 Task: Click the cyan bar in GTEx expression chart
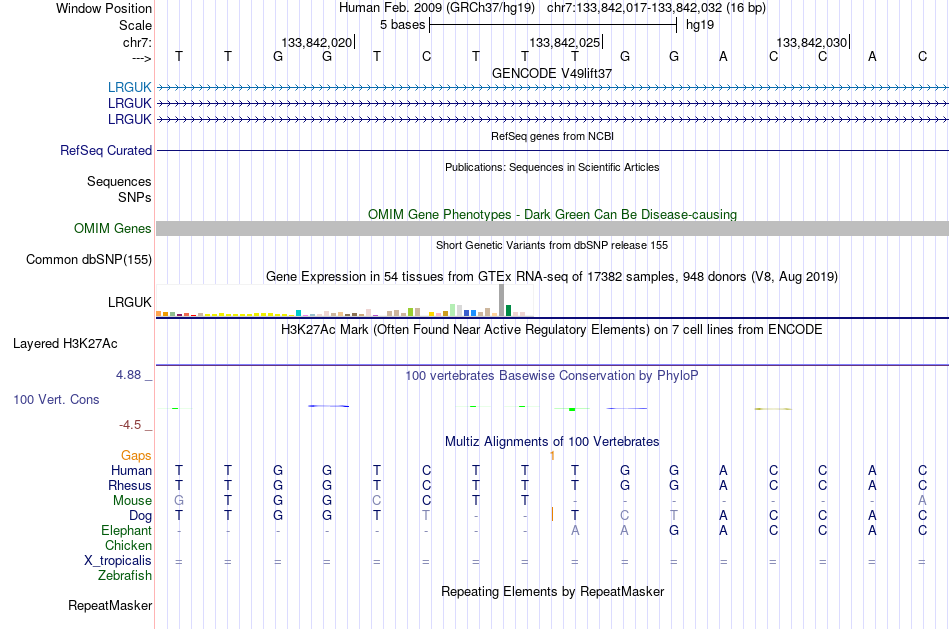click(x=298, y=313)
